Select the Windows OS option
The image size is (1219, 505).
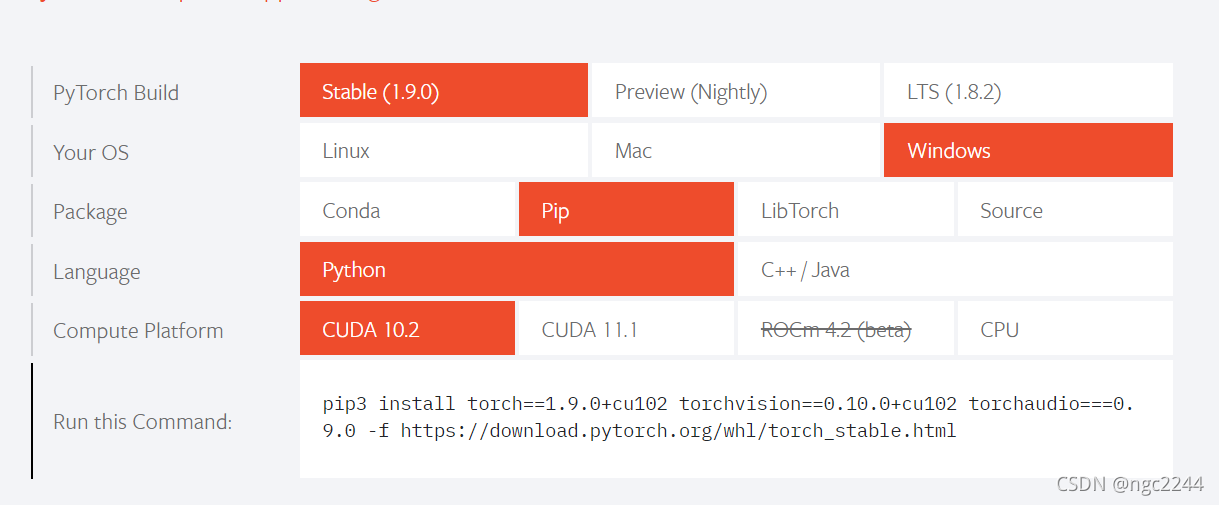(x=1028, y=150)
